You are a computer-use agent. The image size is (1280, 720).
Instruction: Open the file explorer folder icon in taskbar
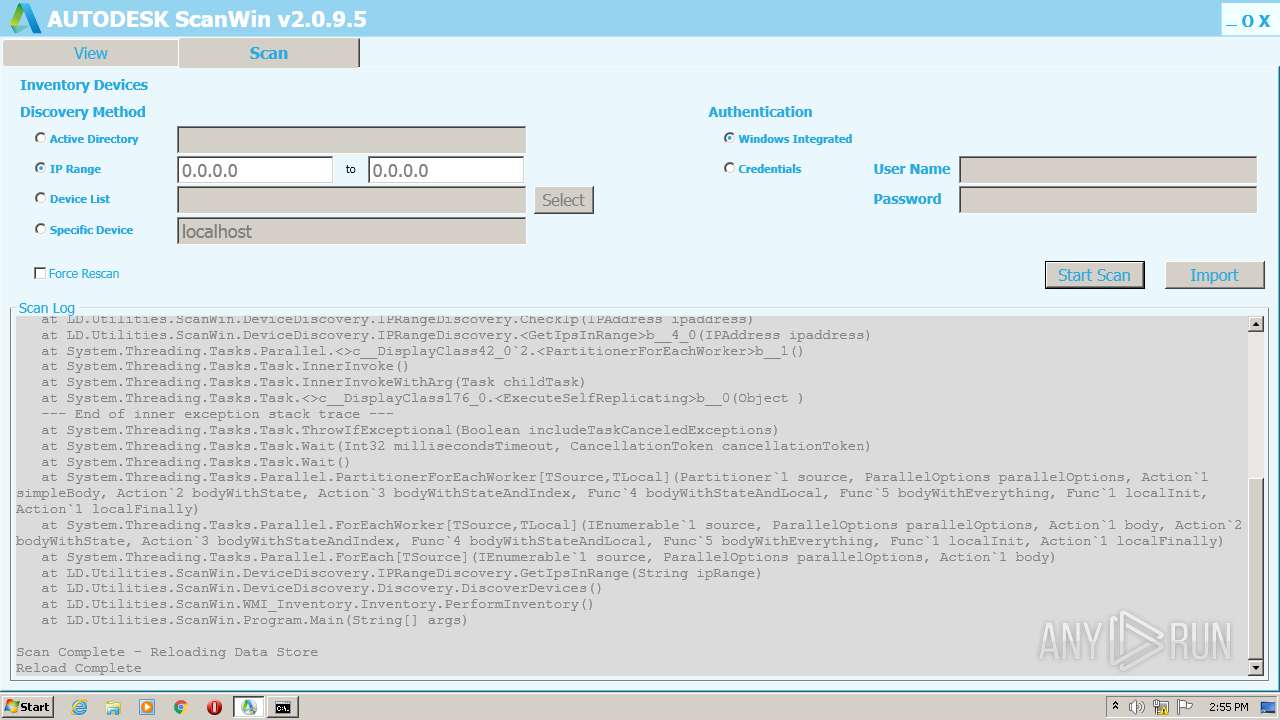tap(113, 707)
